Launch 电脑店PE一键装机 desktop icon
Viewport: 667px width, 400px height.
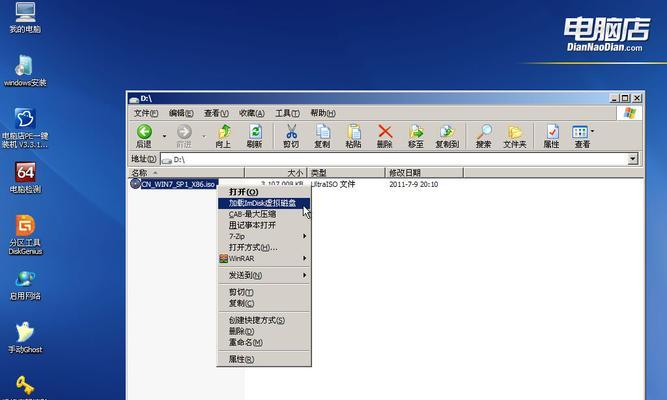tap(25, 128)
